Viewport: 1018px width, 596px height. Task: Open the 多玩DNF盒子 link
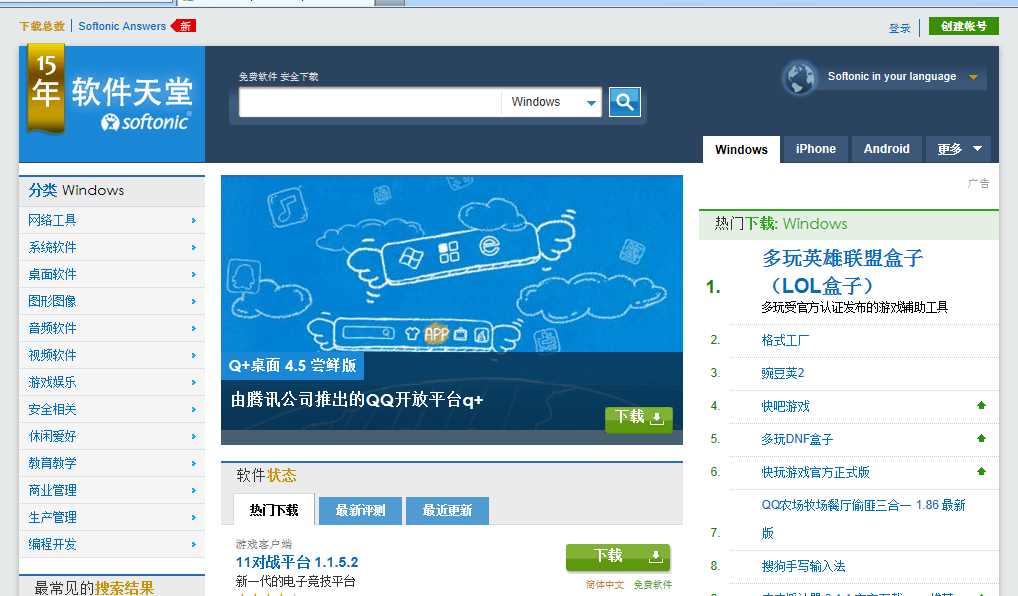click(797, 440)
